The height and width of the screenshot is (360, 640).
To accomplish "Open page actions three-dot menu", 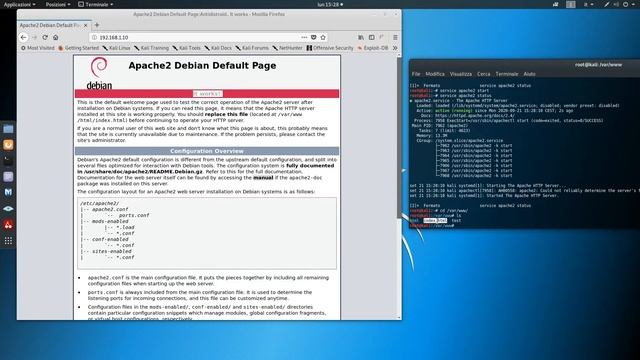I will (x=304, y=37).
